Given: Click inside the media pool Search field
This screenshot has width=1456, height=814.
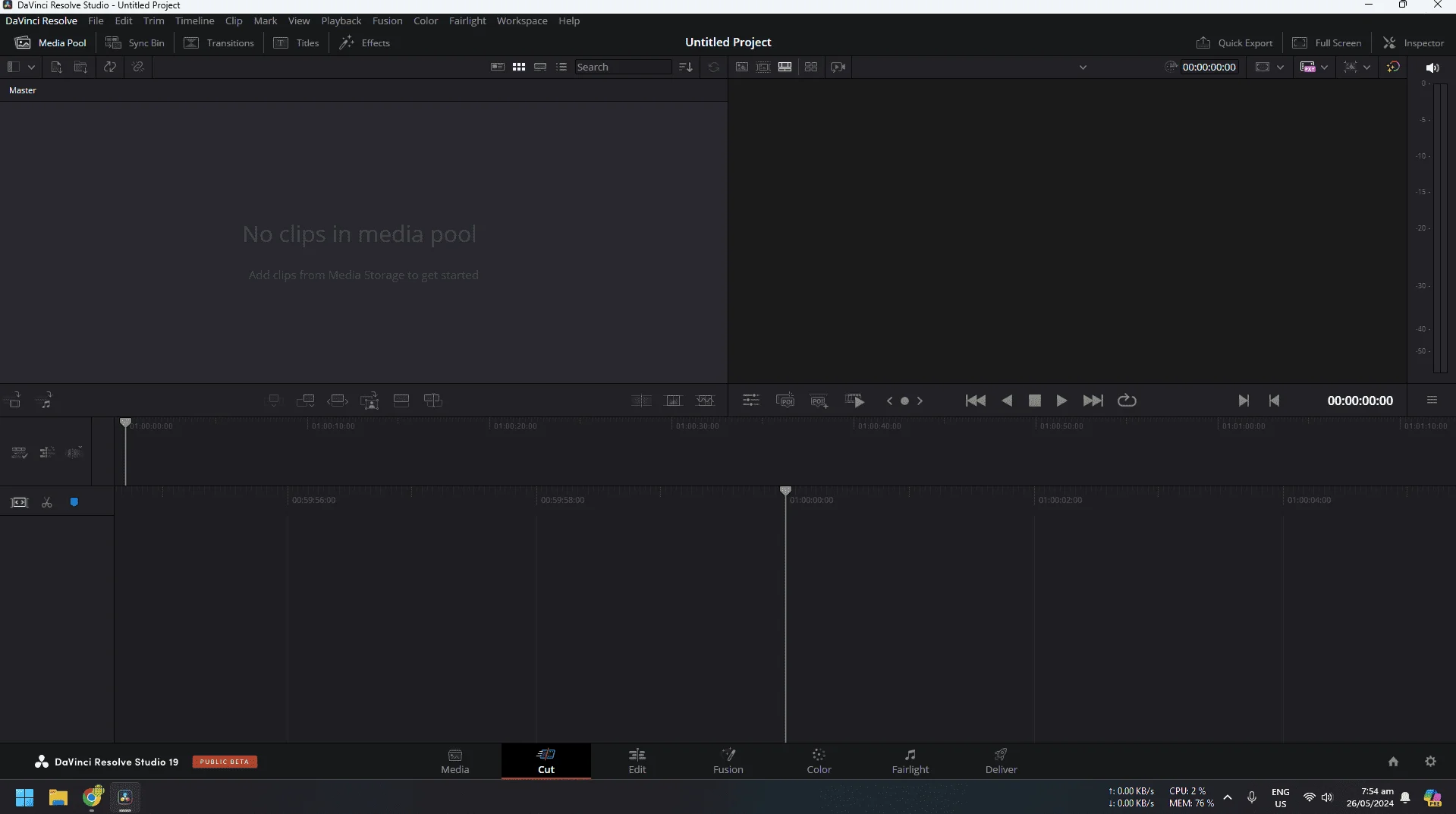Looking at the screenshot, I should (623, 67).
